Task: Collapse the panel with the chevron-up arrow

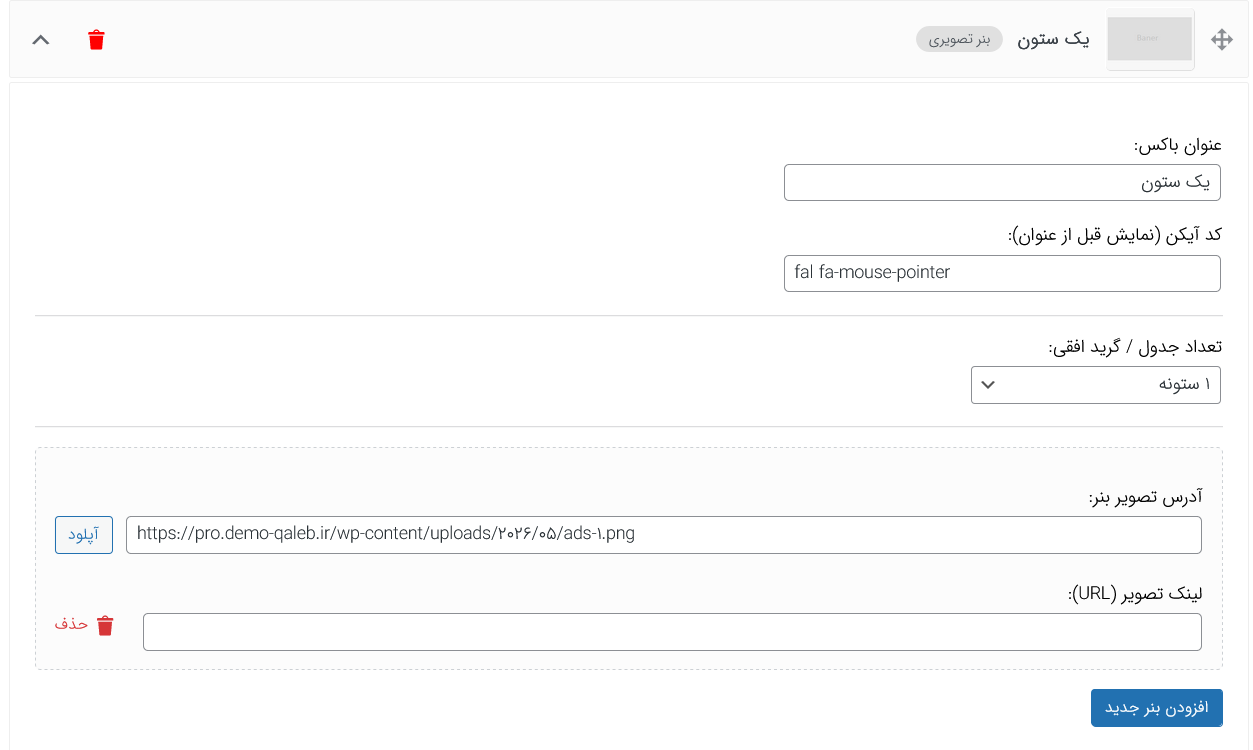Action: click(40, 40)
